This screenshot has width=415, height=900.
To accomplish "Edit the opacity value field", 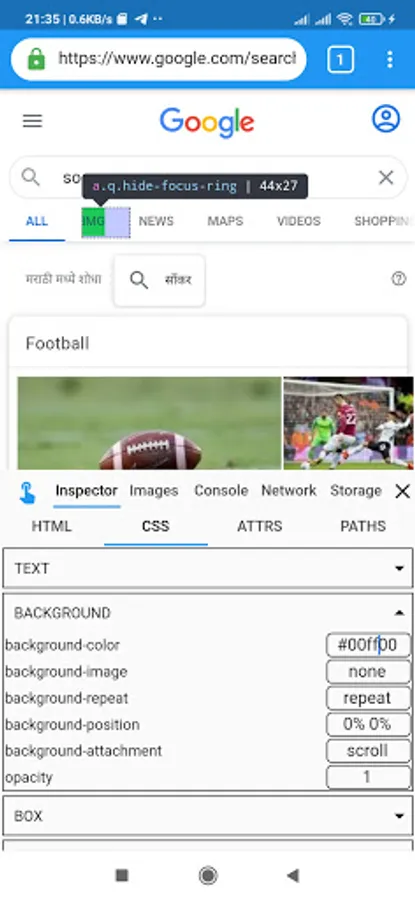I will click(369, 777).
